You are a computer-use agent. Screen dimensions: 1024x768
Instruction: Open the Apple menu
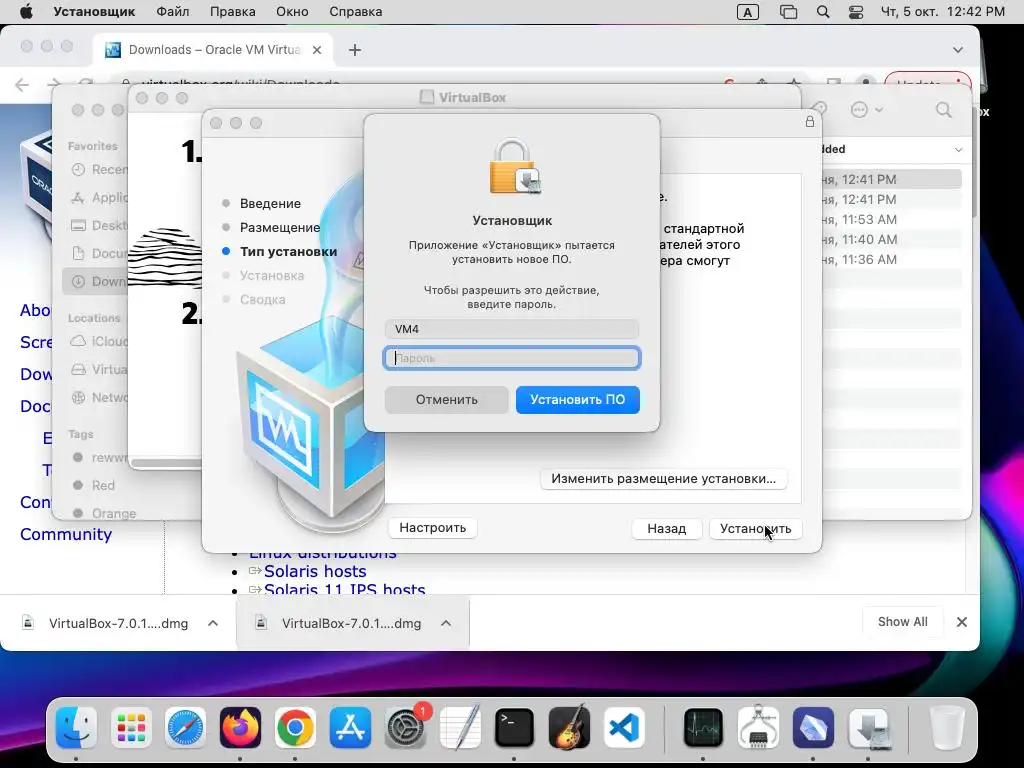tap(26, 12)
